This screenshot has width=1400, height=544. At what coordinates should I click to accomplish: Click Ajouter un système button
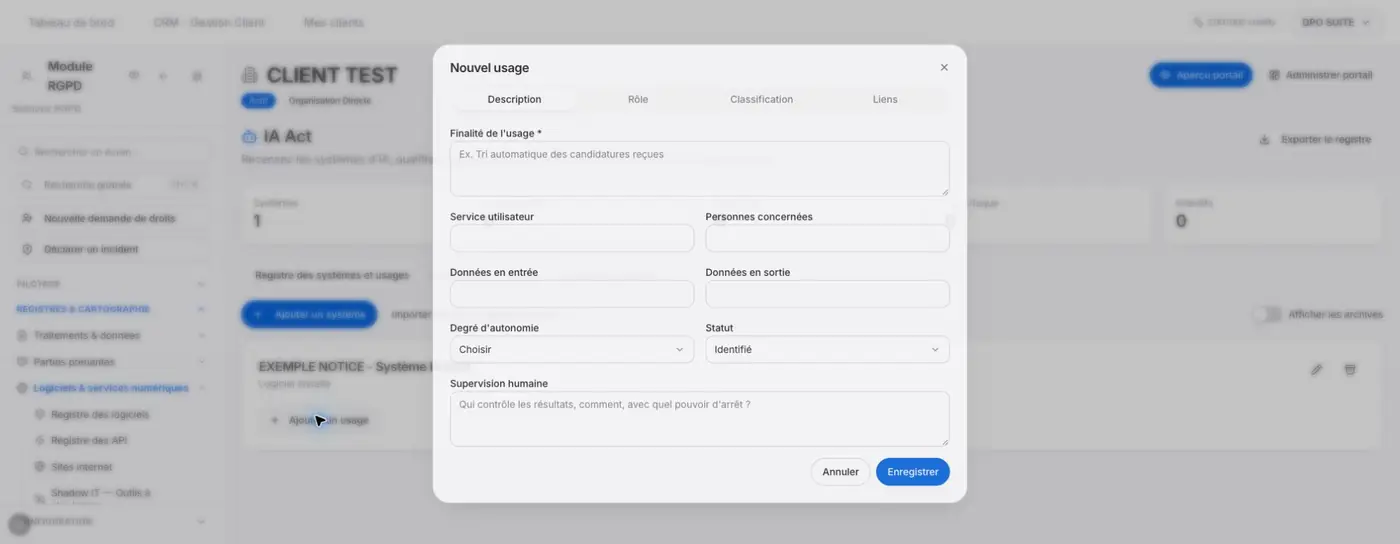click(309, 314)
